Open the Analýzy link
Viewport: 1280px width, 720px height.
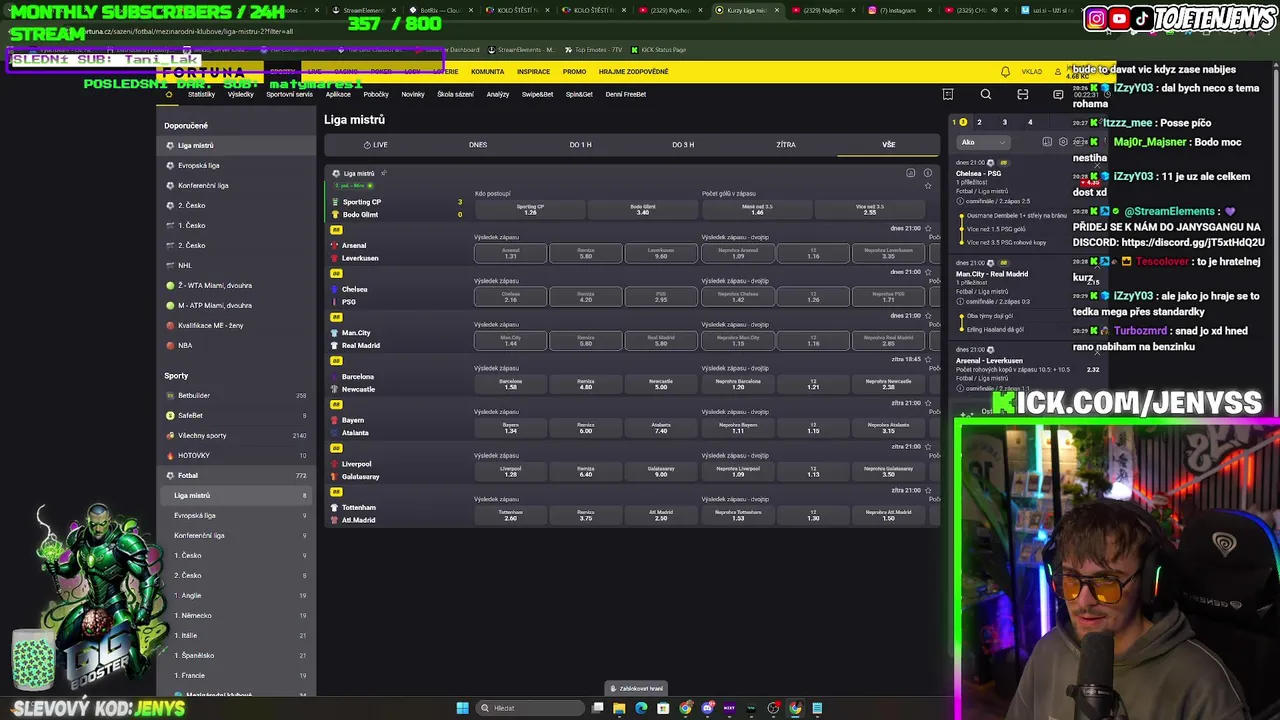pos(498,94)
